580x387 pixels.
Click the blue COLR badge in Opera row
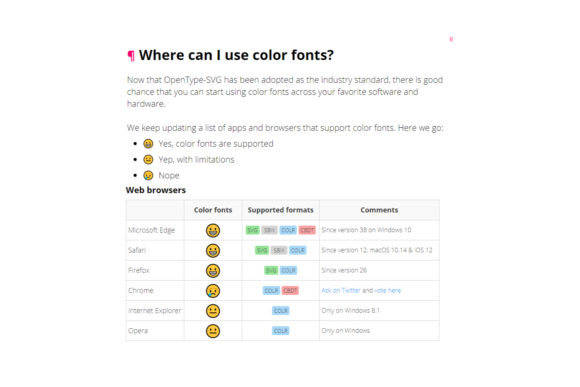(280, 331)
